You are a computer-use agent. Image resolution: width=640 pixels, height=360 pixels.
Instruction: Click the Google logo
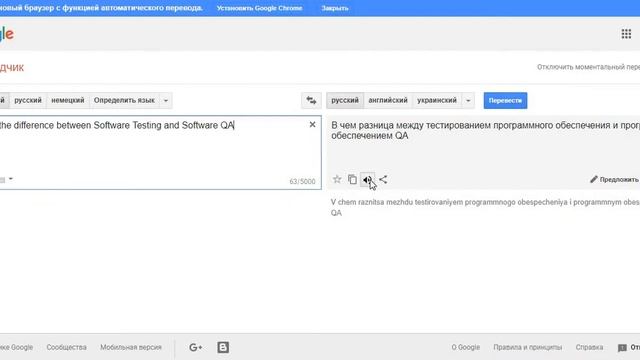tap(7, 34)
